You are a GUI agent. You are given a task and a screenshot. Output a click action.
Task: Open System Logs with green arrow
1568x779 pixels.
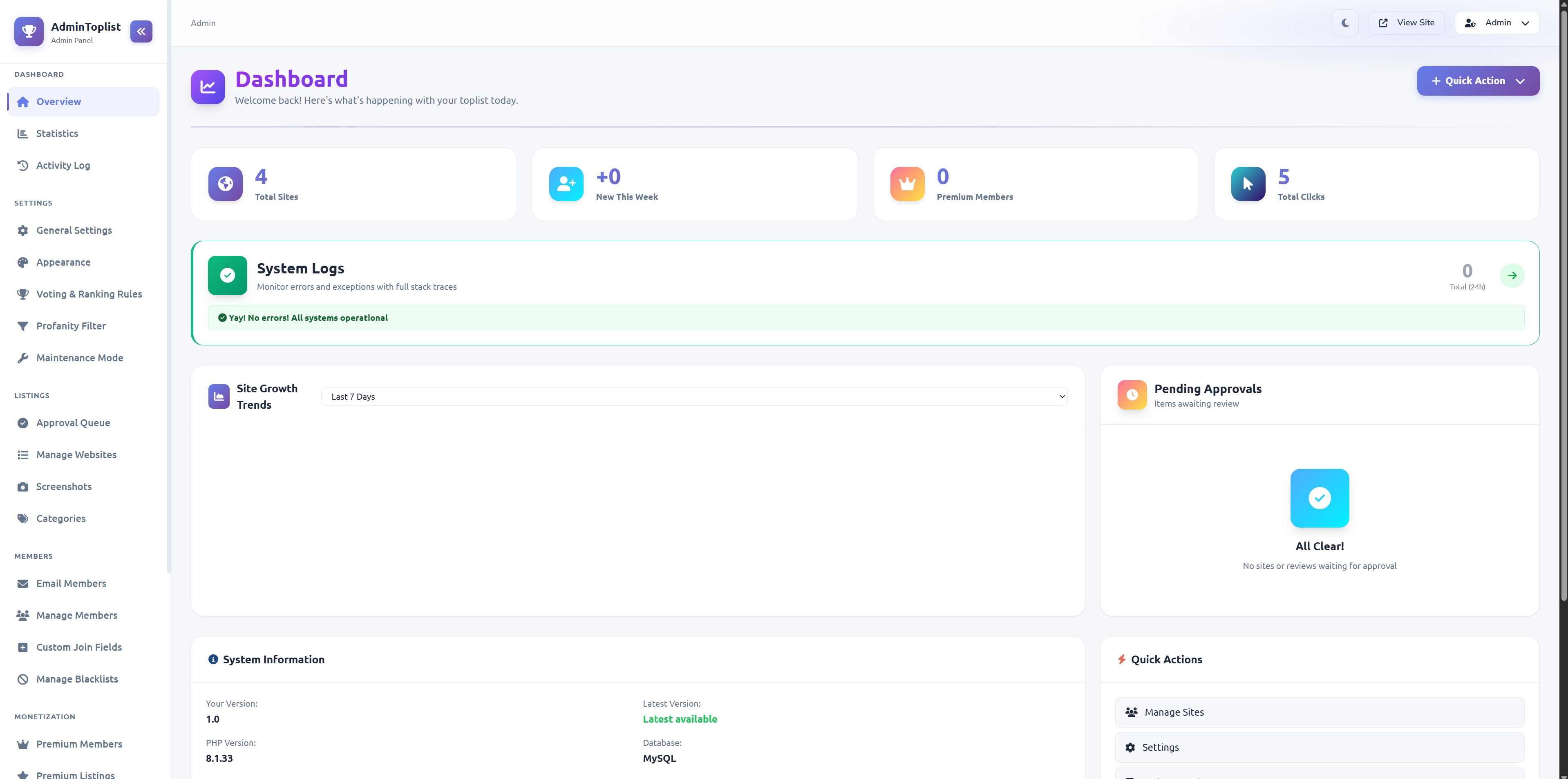click(x=1512, y=276)
